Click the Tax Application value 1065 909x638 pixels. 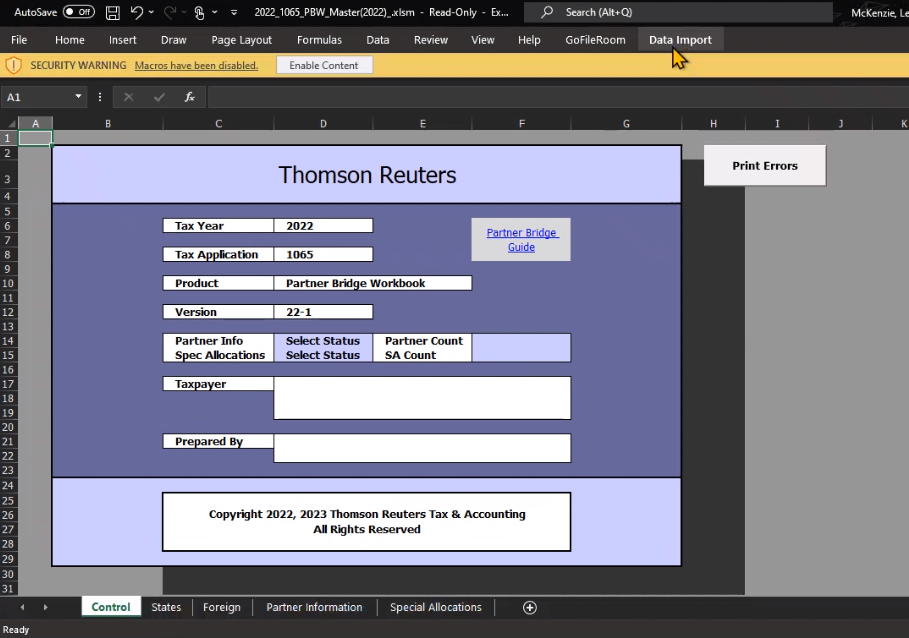click(x=323, y=254)
